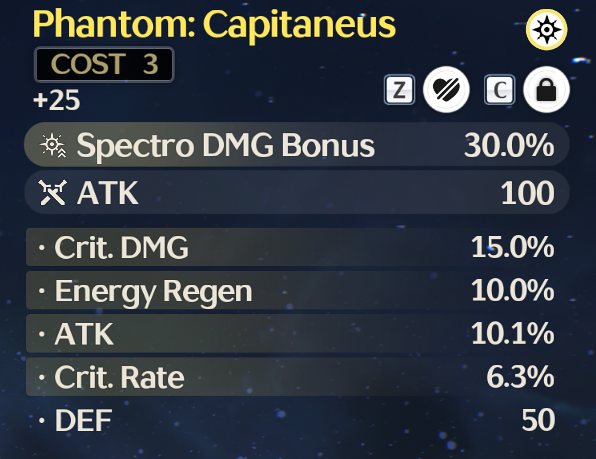Select the Spectro DMG Bonus main stat row
Viewport: 596px width, 459px height.
point(297,145)
